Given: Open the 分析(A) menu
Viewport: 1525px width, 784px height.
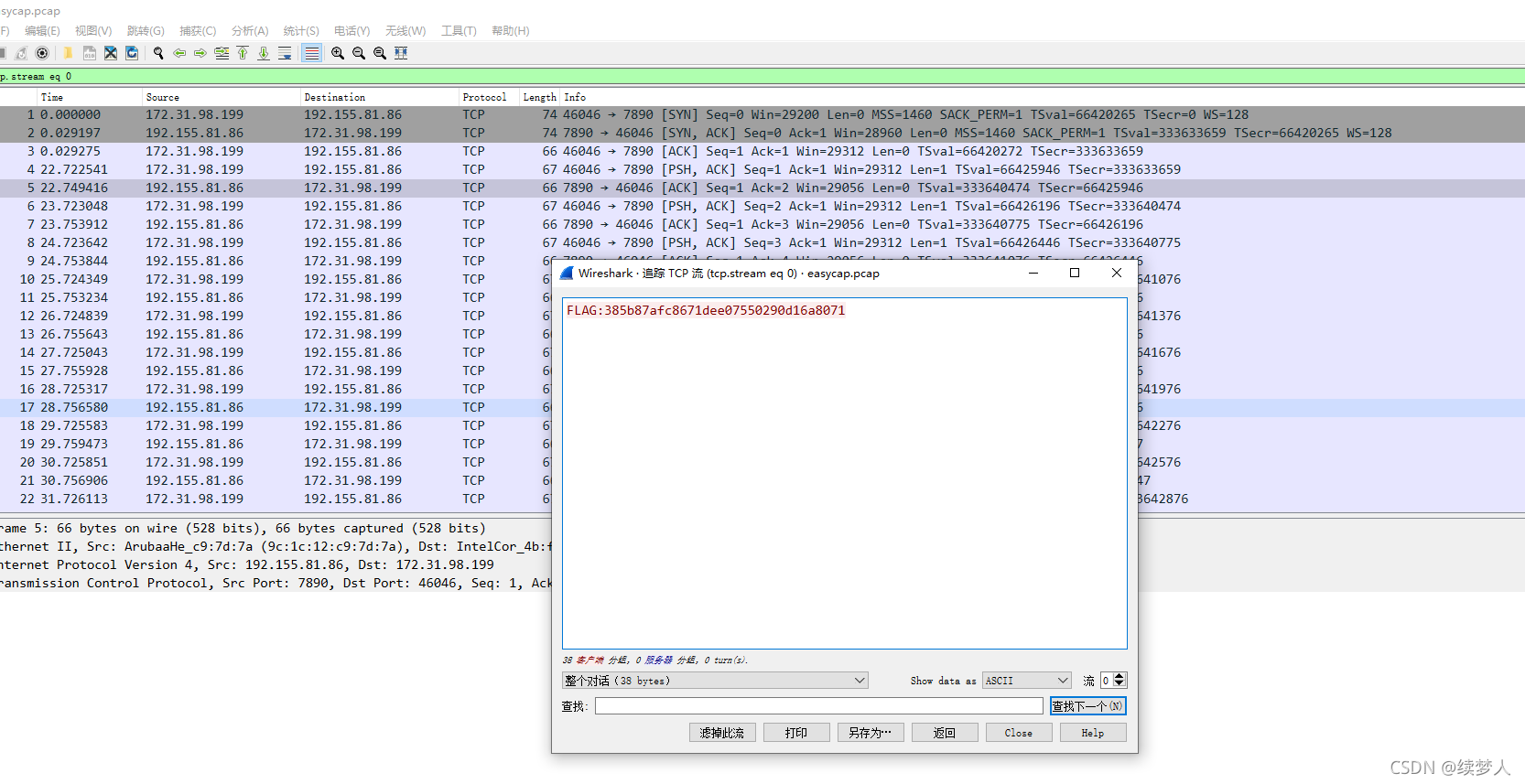Looking at the screenshot, I should [x=250, y=31].
